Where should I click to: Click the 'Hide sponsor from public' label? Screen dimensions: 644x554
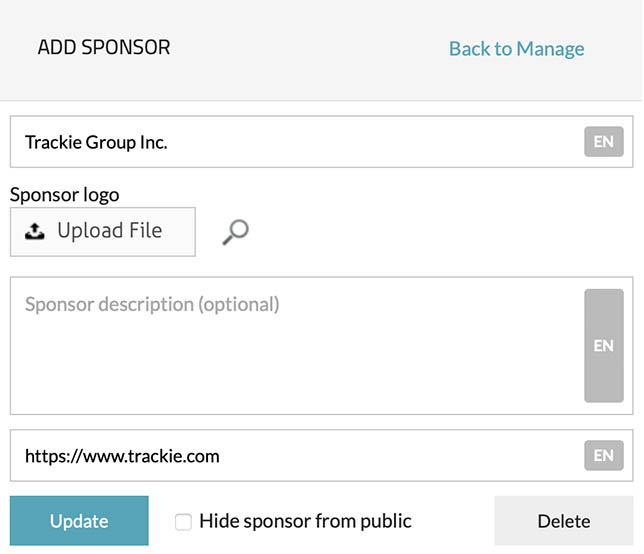305,521
